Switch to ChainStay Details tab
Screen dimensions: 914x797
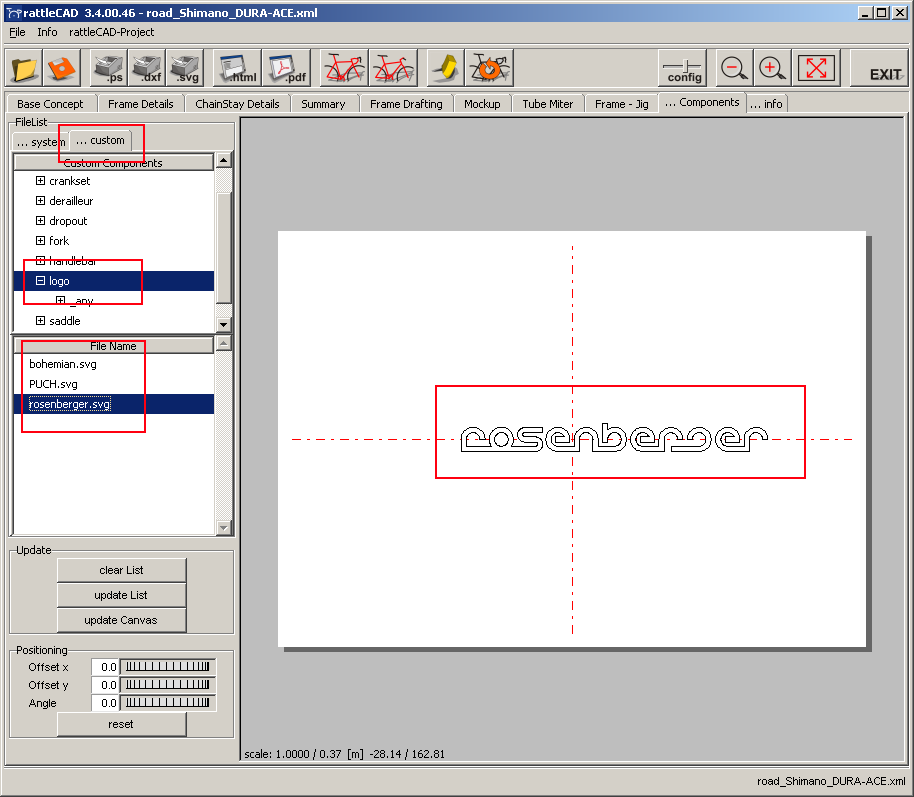pyautogui.click(x=237, y=104)
